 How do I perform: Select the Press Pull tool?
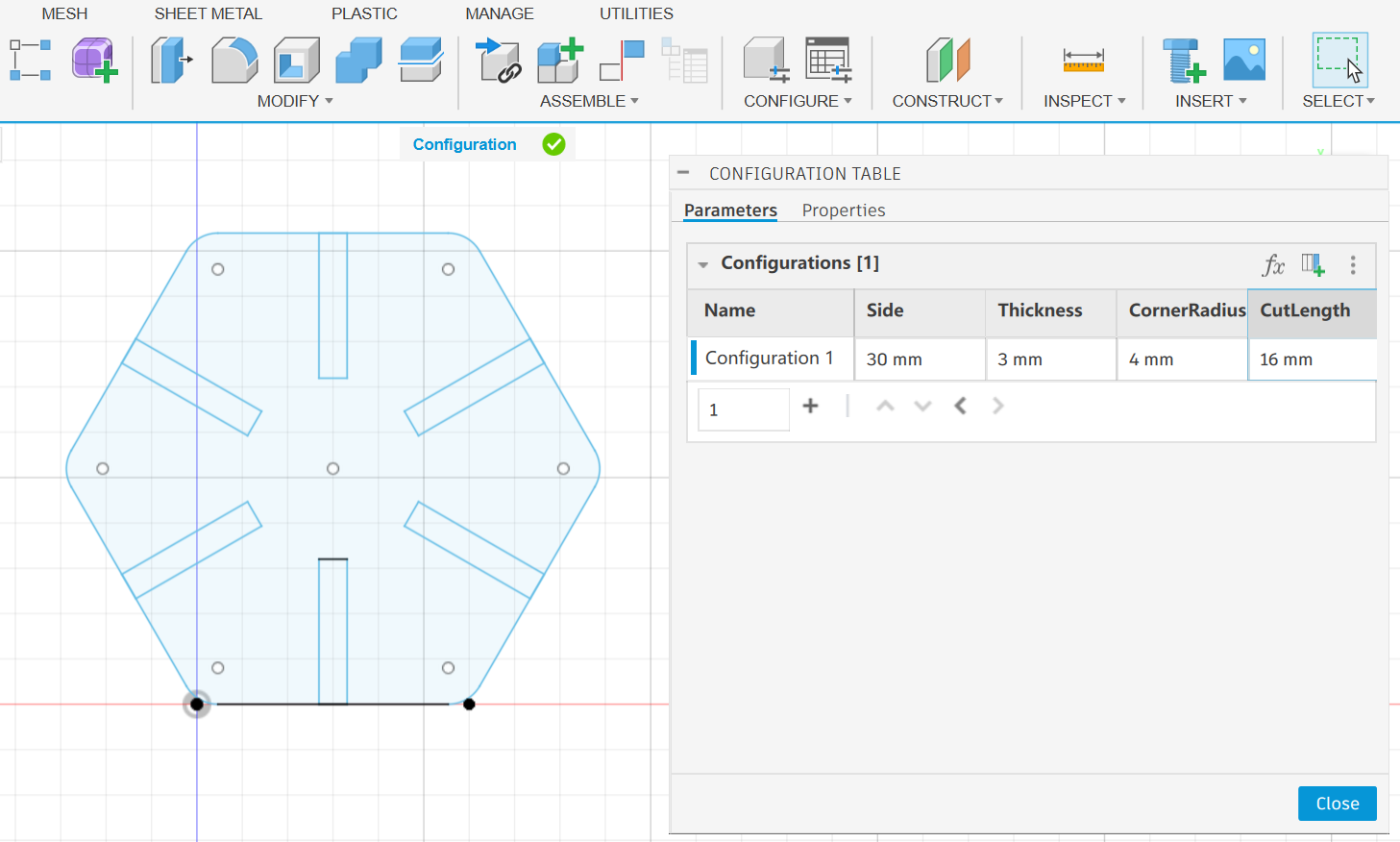[171, 60]
